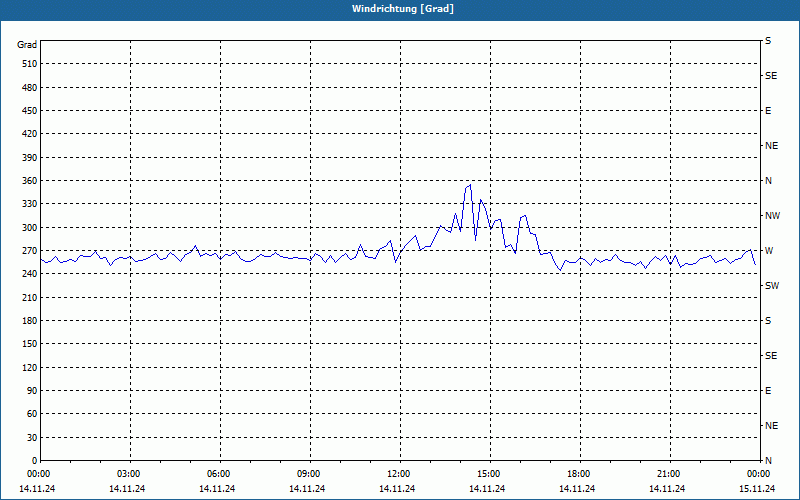Select the compass label W on right axis
800x500 pixels.
pos(769,251)
